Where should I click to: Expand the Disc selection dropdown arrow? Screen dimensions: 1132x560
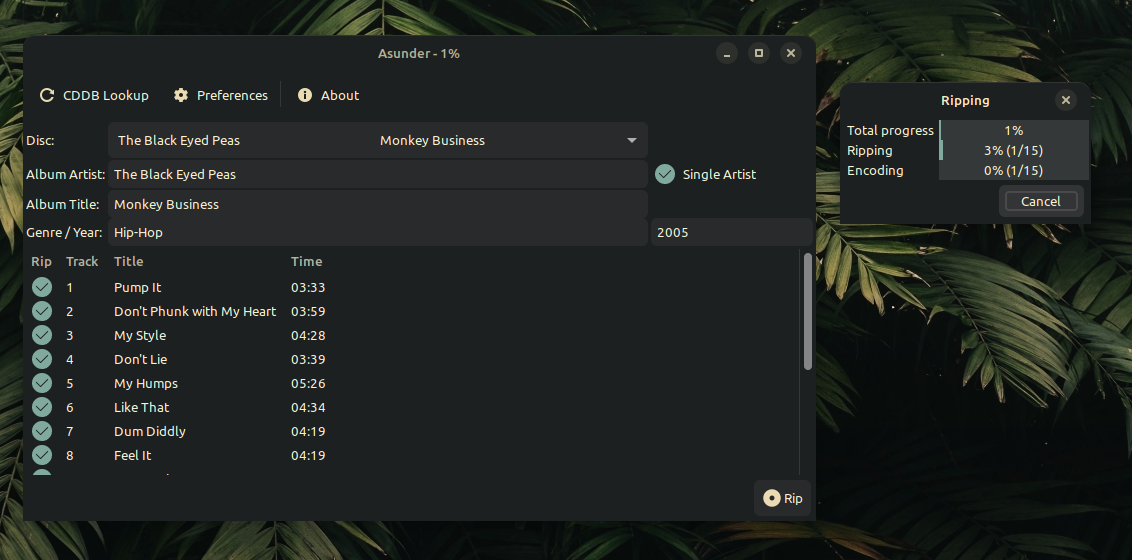632,140
